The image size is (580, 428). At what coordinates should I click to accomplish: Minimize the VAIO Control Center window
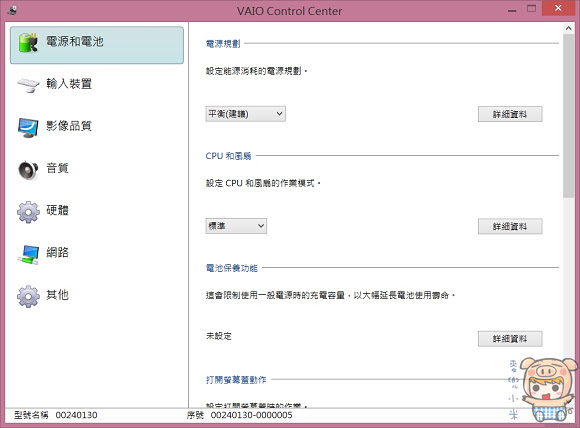coord(512,10)
